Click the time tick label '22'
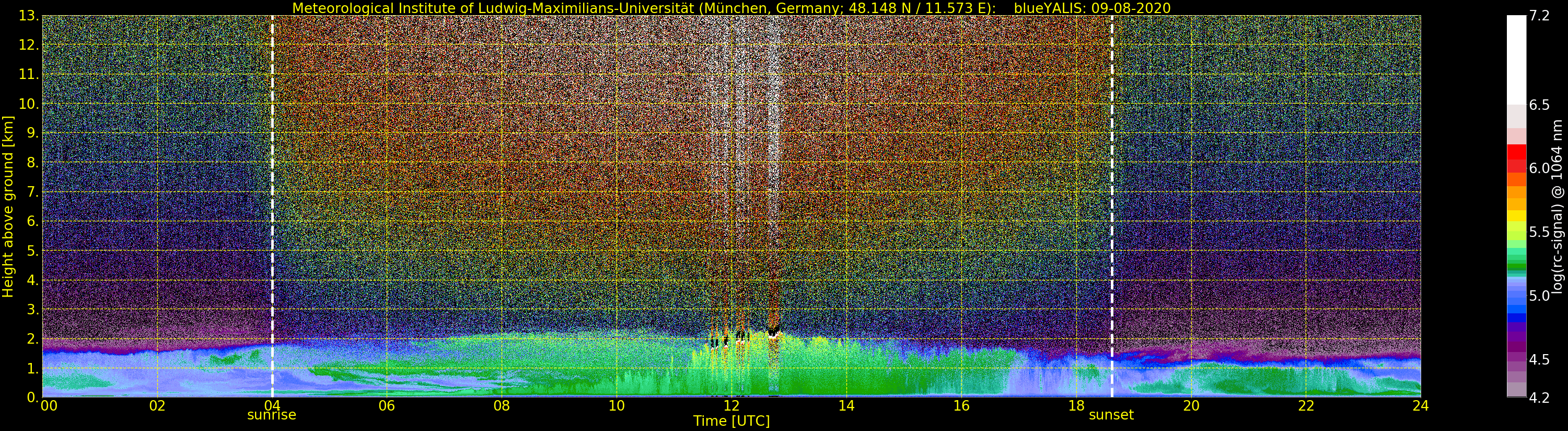1568x431 pixels. click(1306, 405)
